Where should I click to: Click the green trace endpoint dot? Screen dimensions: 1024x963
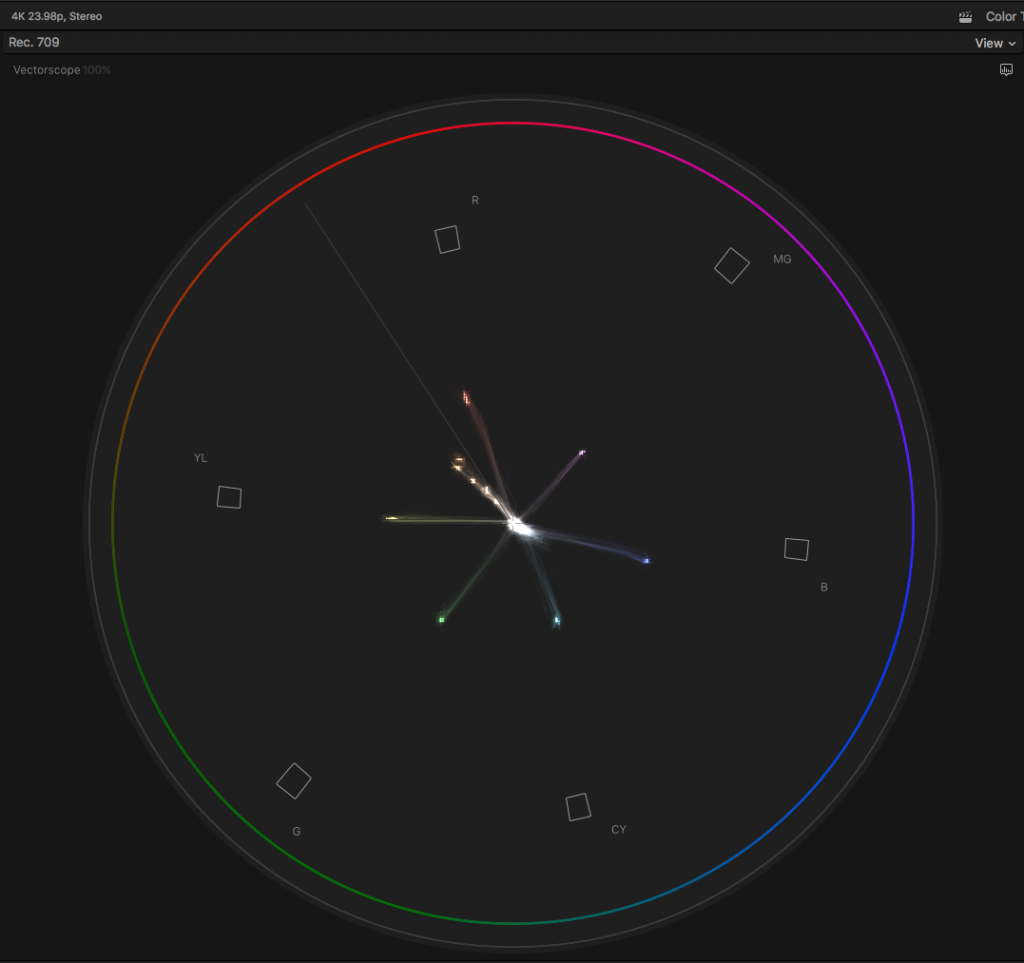(x=441, y=620)
